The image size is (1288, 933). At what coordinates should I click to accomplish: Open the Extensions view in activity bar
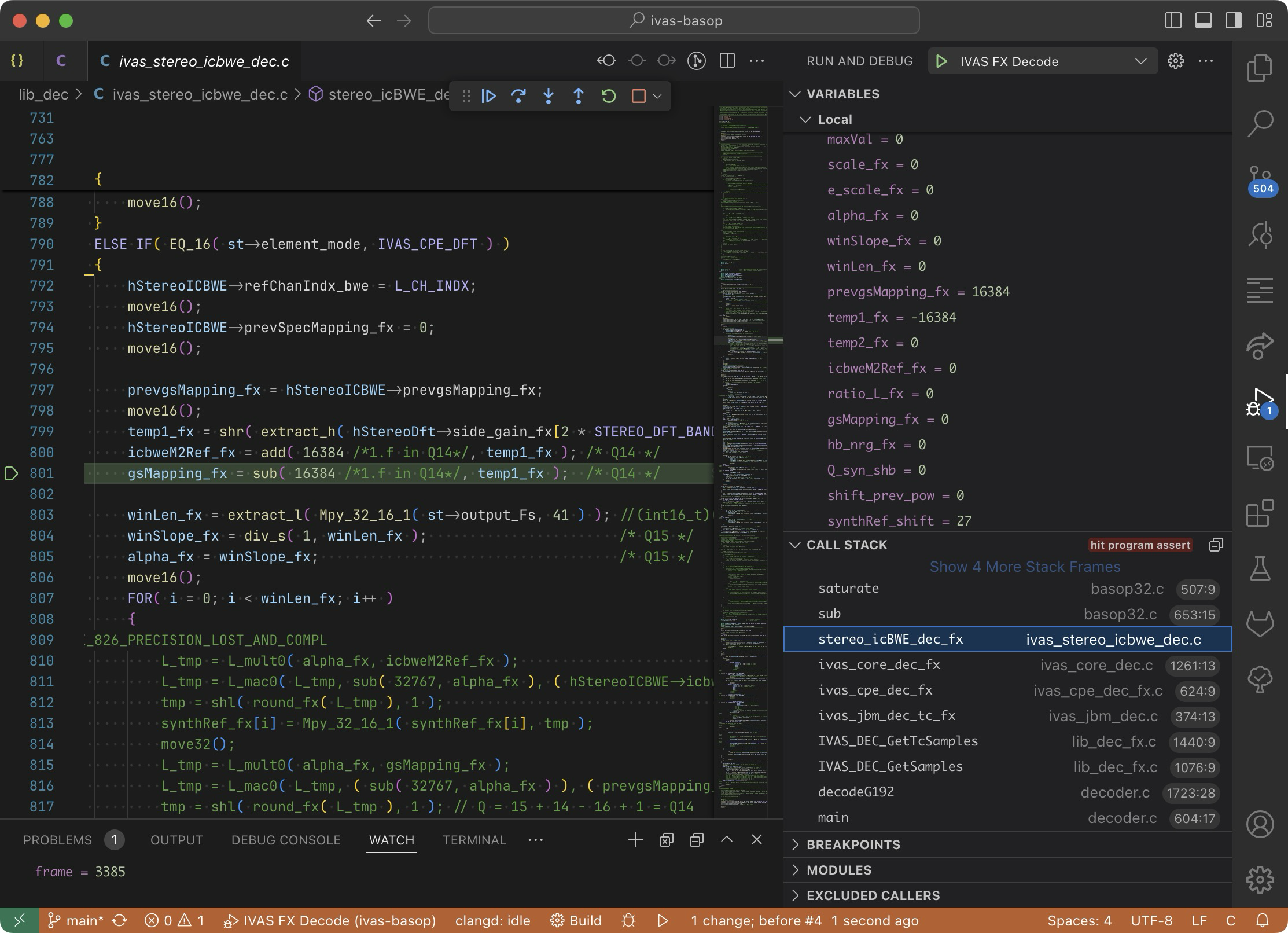pos(1260,513)
